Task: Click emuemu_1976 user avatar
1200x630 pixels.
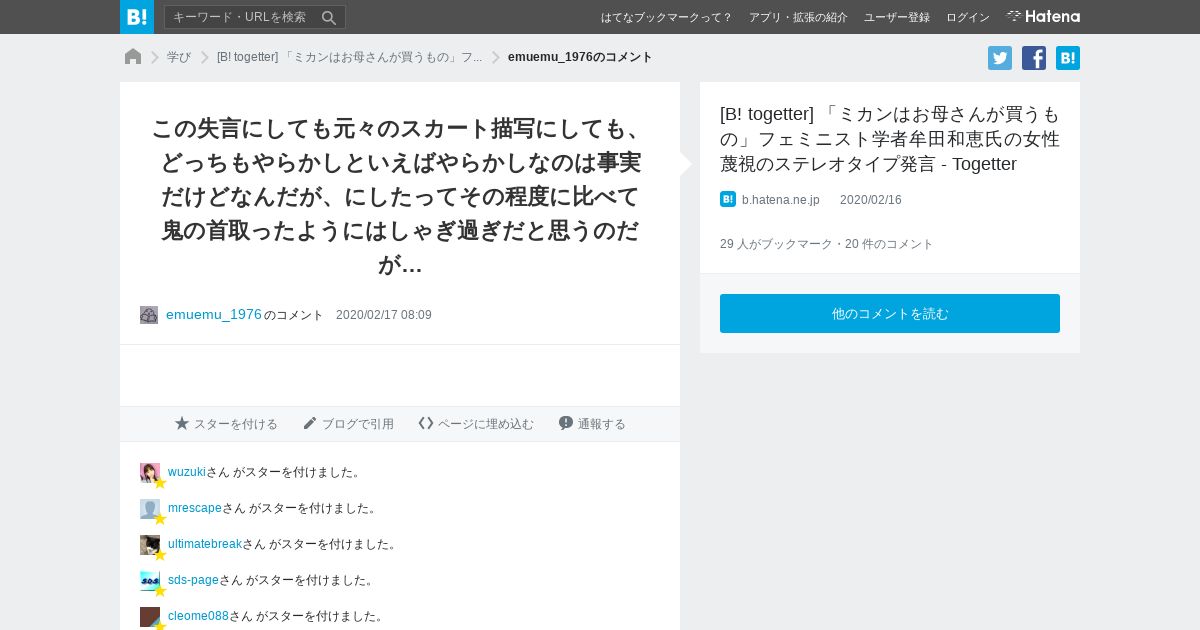Action: [149, 315]
